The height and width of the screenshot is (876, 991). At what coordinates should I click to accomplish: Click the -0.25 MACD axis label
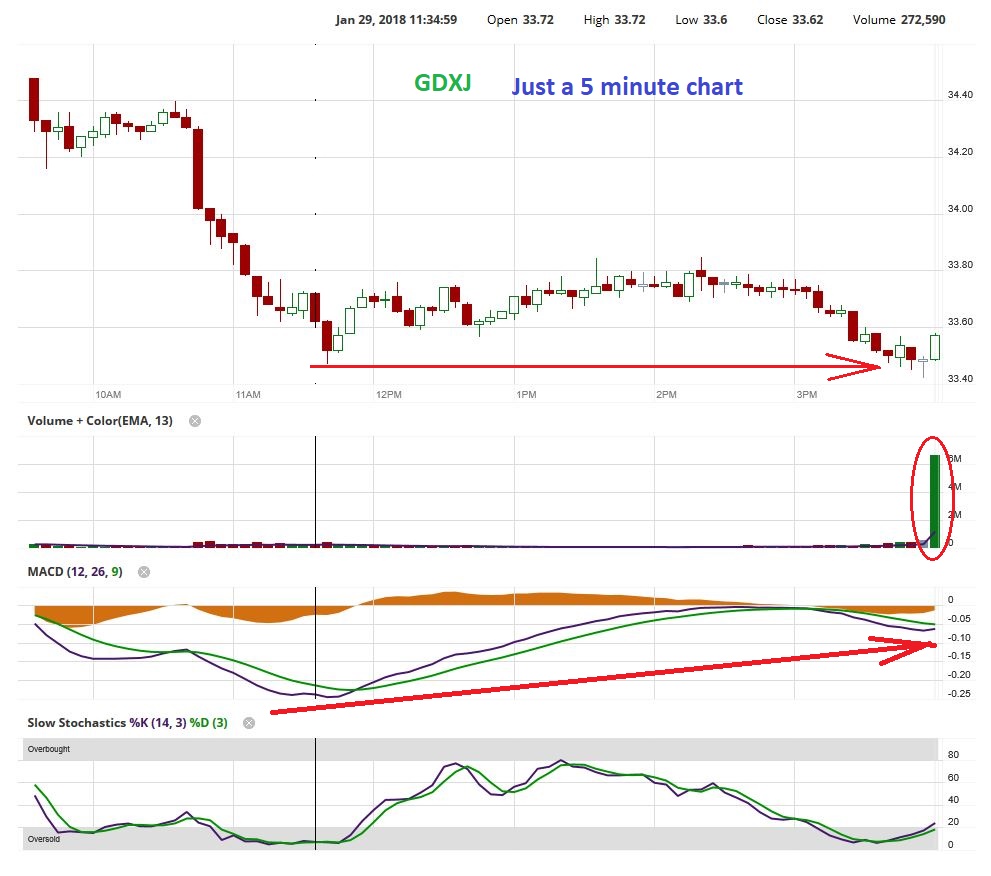(x=959, y=694)
